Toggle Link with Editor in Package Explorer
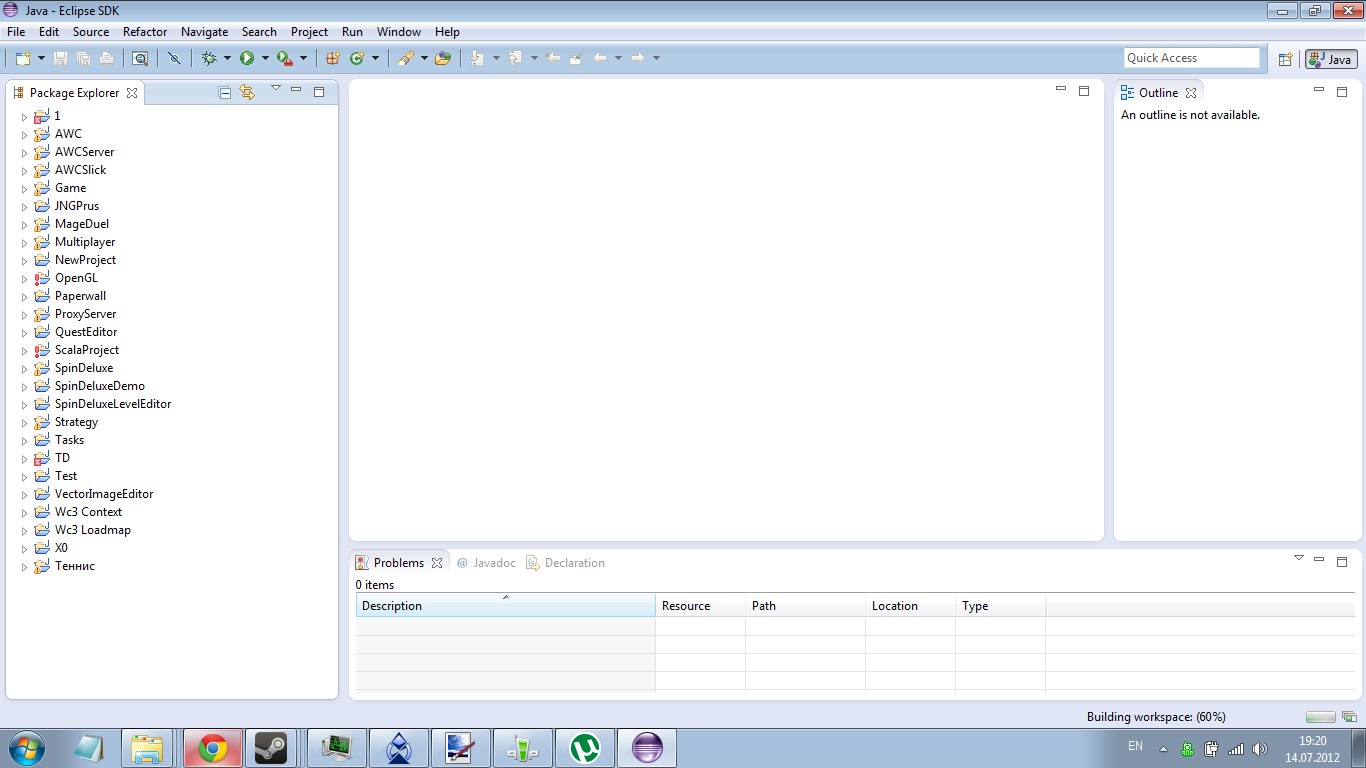 [x=247, y=92]
